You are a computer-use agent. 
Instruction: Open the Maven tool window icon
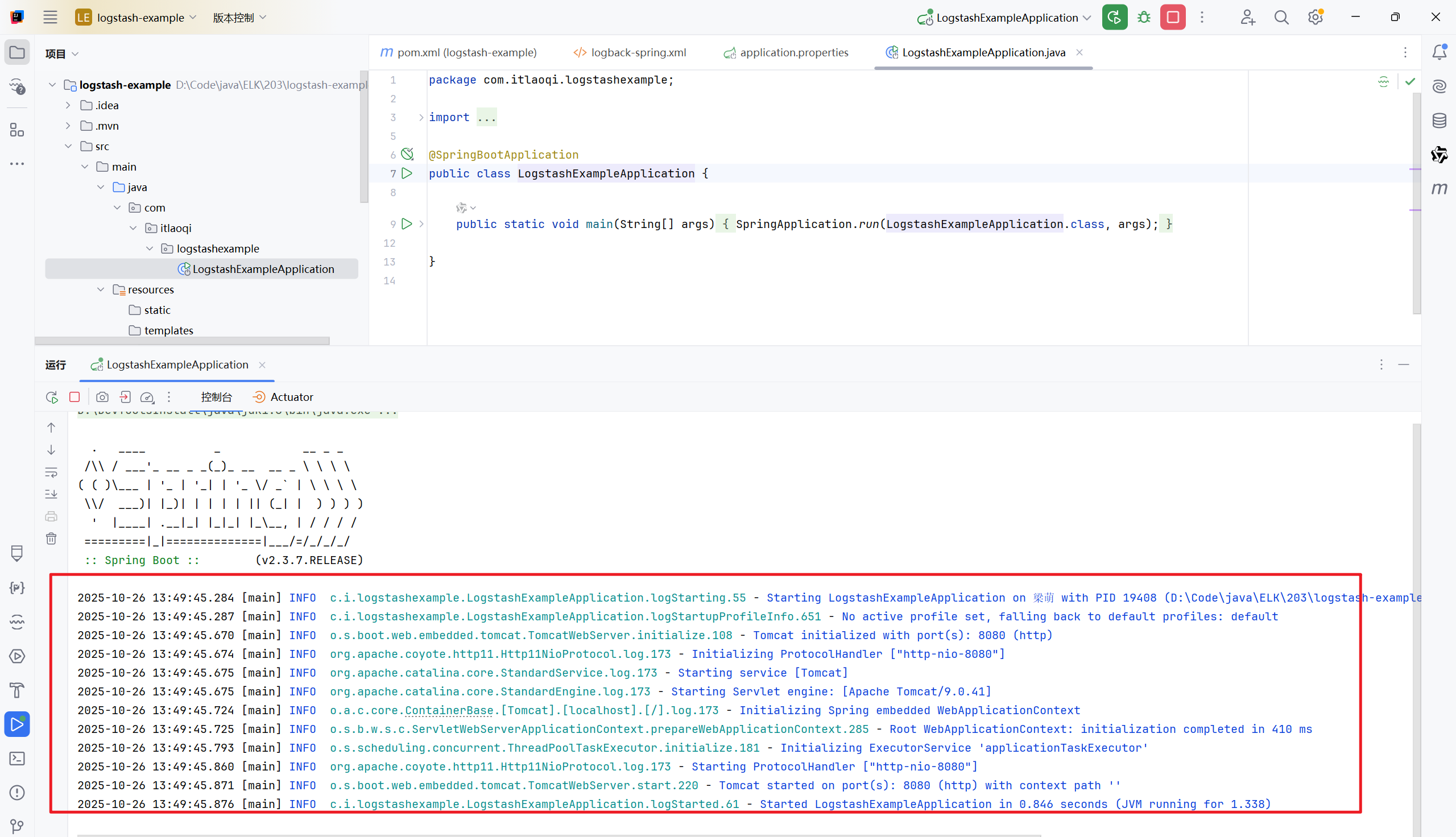pyautogui.click(x=1439, y=189)
